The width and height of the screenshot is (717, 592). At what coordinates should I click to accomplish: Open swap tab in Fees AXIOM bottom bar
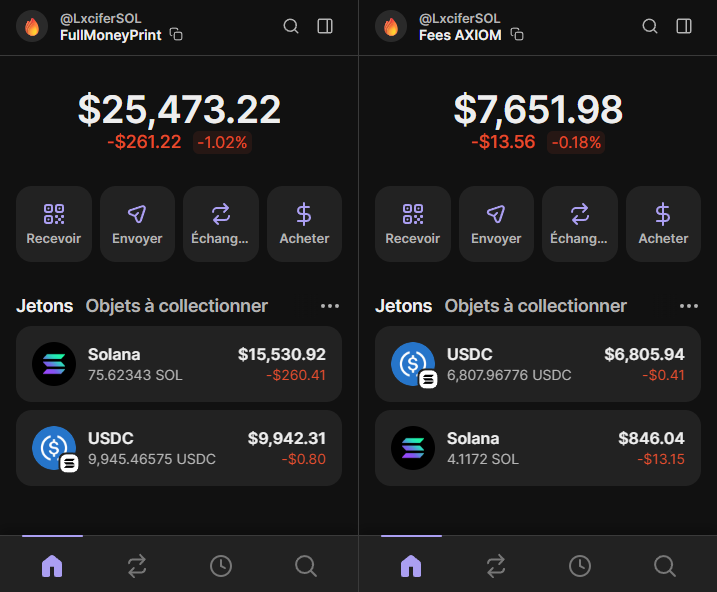click(496, 566)
